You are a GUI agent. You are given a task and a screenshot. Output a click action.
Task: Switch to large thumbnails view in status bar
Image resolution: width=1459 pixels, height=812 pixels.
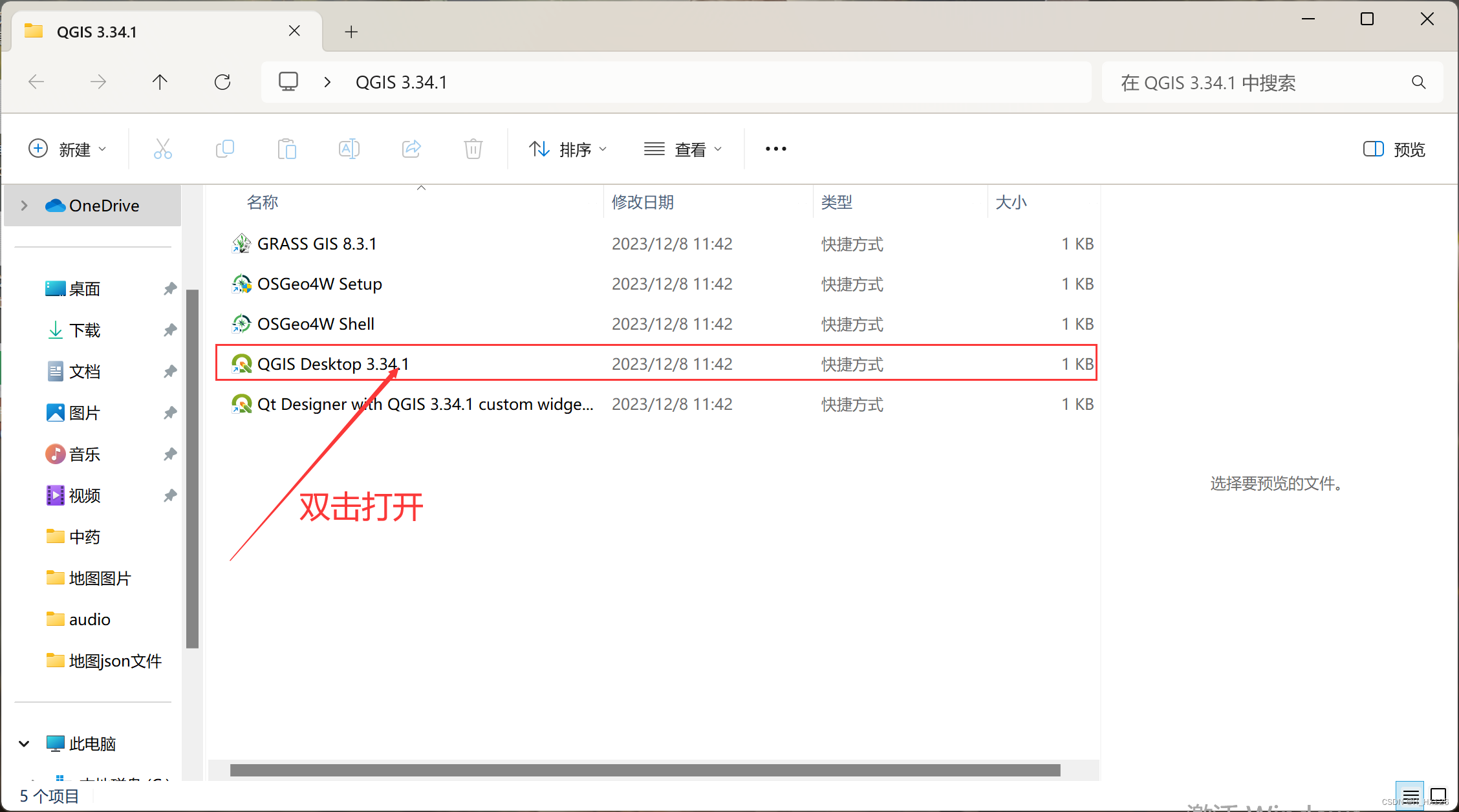click(1438, 795)
